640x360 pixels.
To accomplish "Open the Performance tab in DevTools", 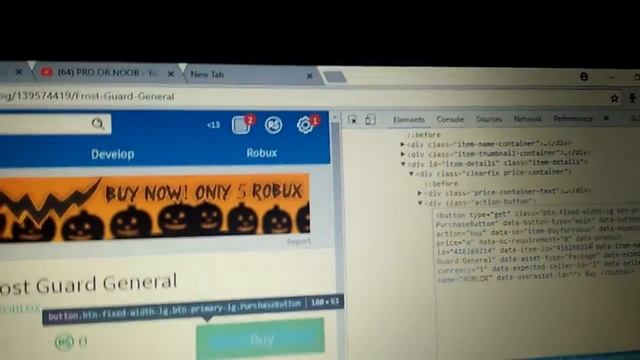I will 573,118.
